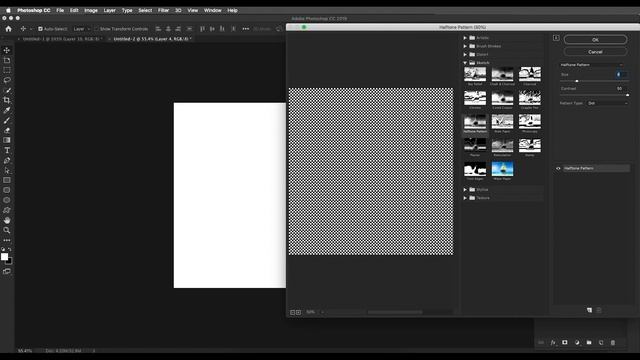
Task: Open the File menu
Action: click(60, 10)
